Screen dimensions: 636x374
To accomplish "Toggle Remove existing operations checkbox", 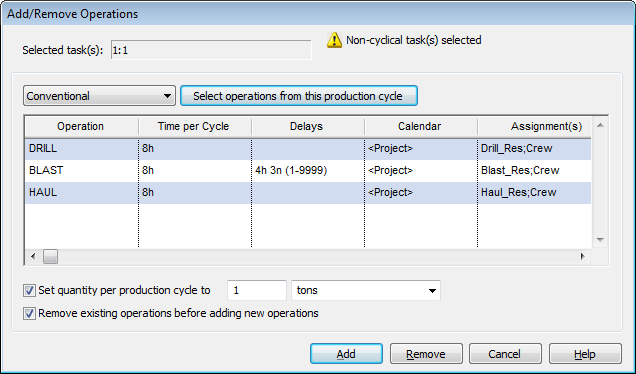I will point(29,314).
